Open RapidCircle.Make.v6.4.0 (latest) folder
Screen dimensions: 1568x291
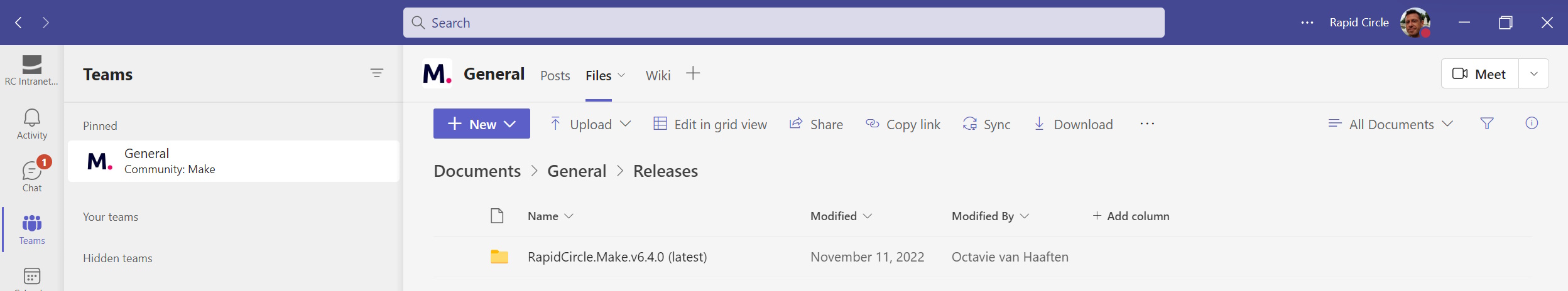[x=617, y=257]
